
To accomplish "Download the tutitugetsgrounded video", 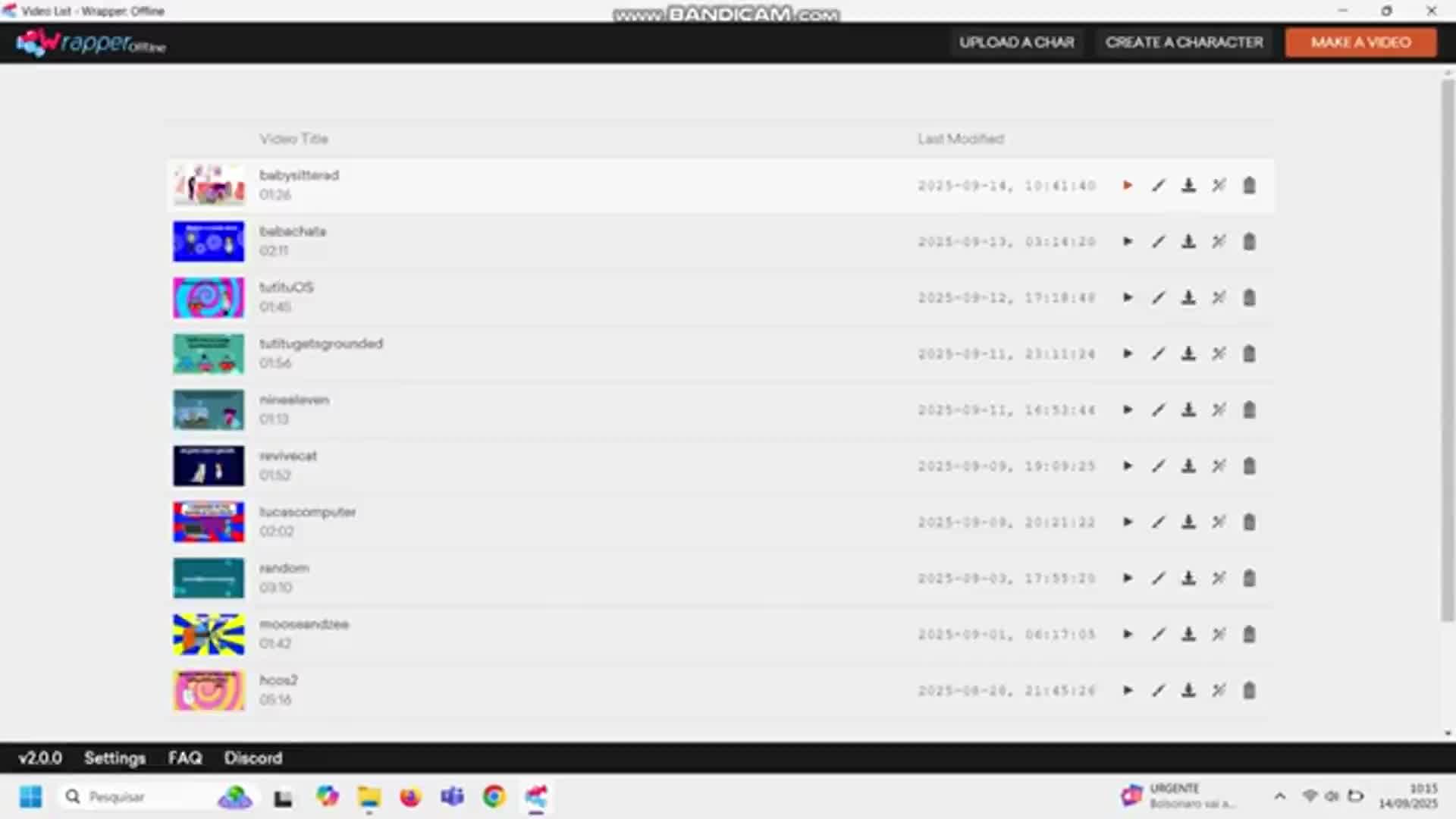I will [x=1188, y=353].
